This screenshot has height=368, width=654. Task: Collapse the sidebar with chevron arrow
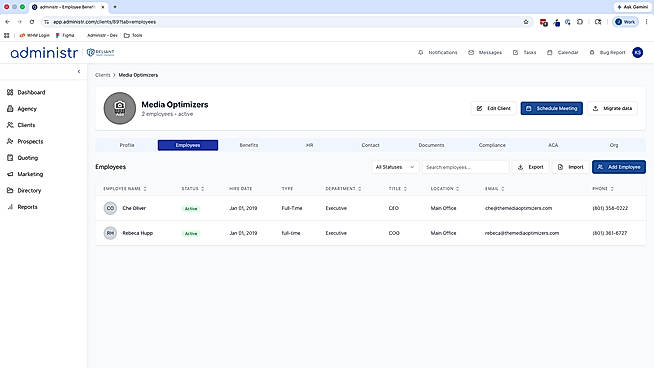click(79, 71)
